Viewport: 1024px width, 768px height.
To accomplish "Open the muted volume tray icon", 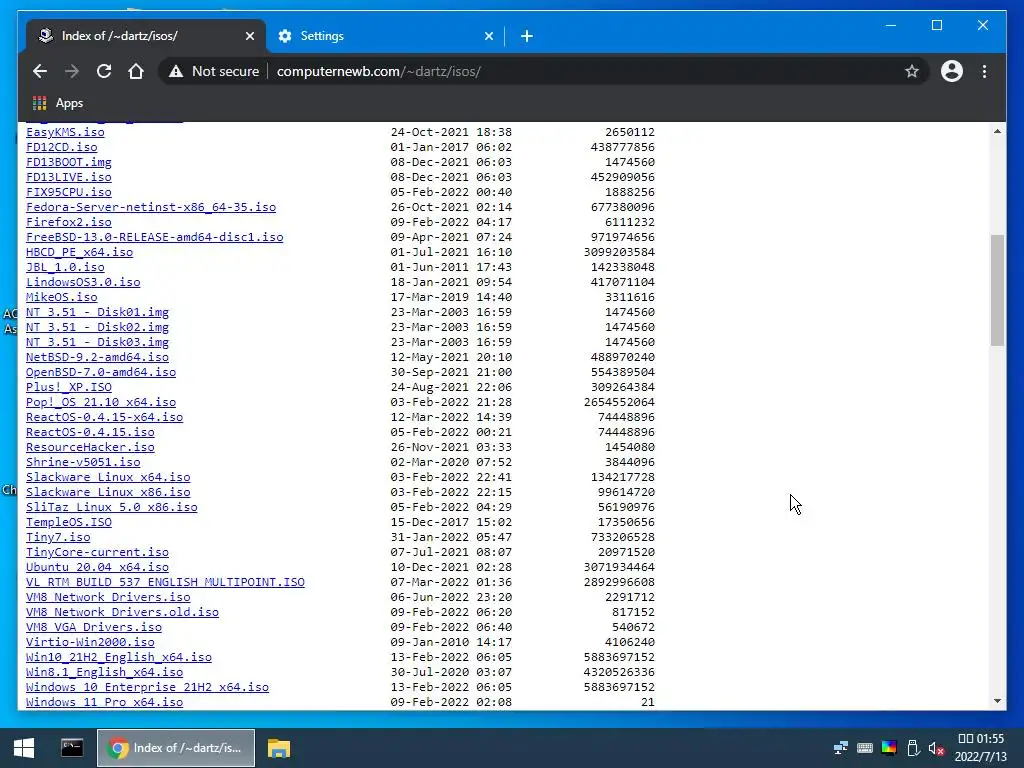I will point(936,748).
